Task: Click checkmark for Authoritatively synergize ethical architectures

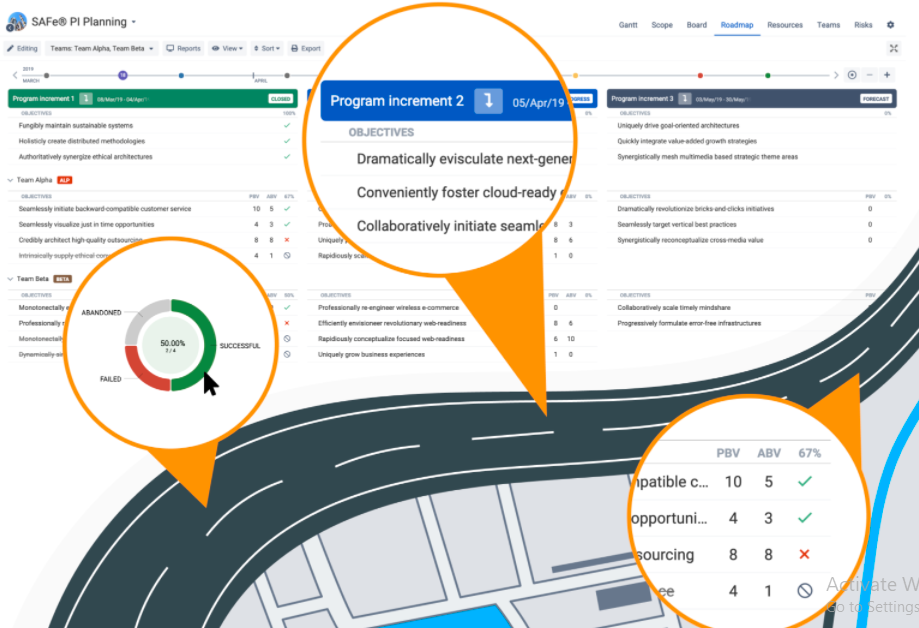Action: pyautogui.click(x=287, y=157)
